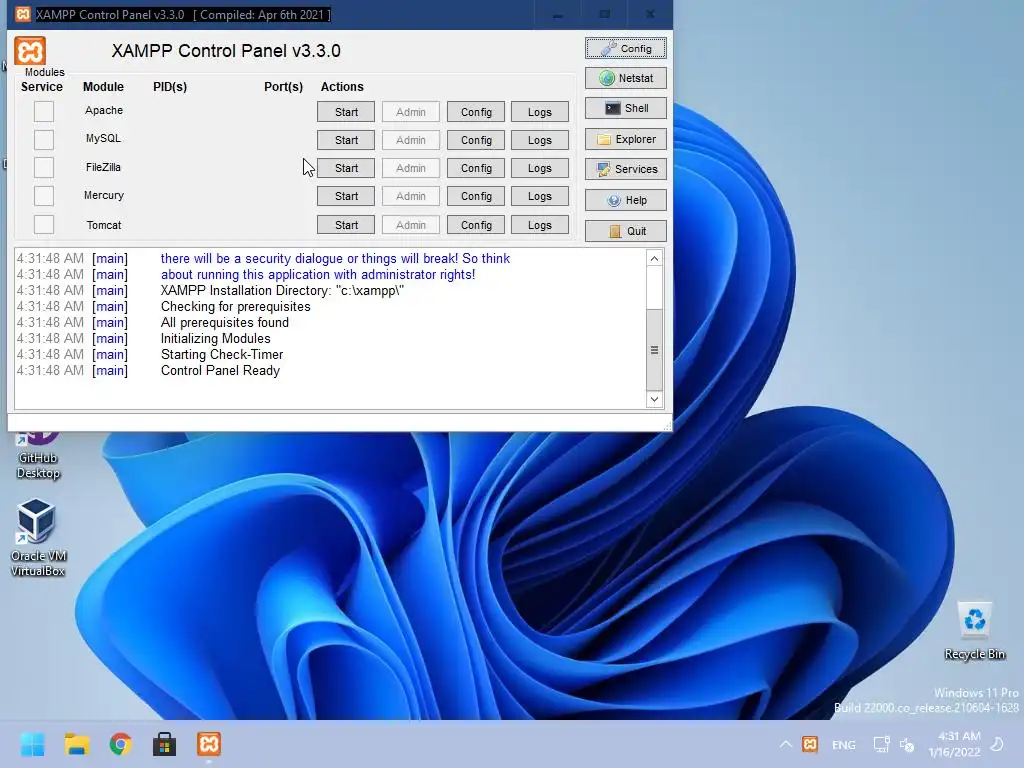Toggle Mercury service checkbox
Image resolution: width=1024 pixels, height=768 pixels.
(44, 195)
